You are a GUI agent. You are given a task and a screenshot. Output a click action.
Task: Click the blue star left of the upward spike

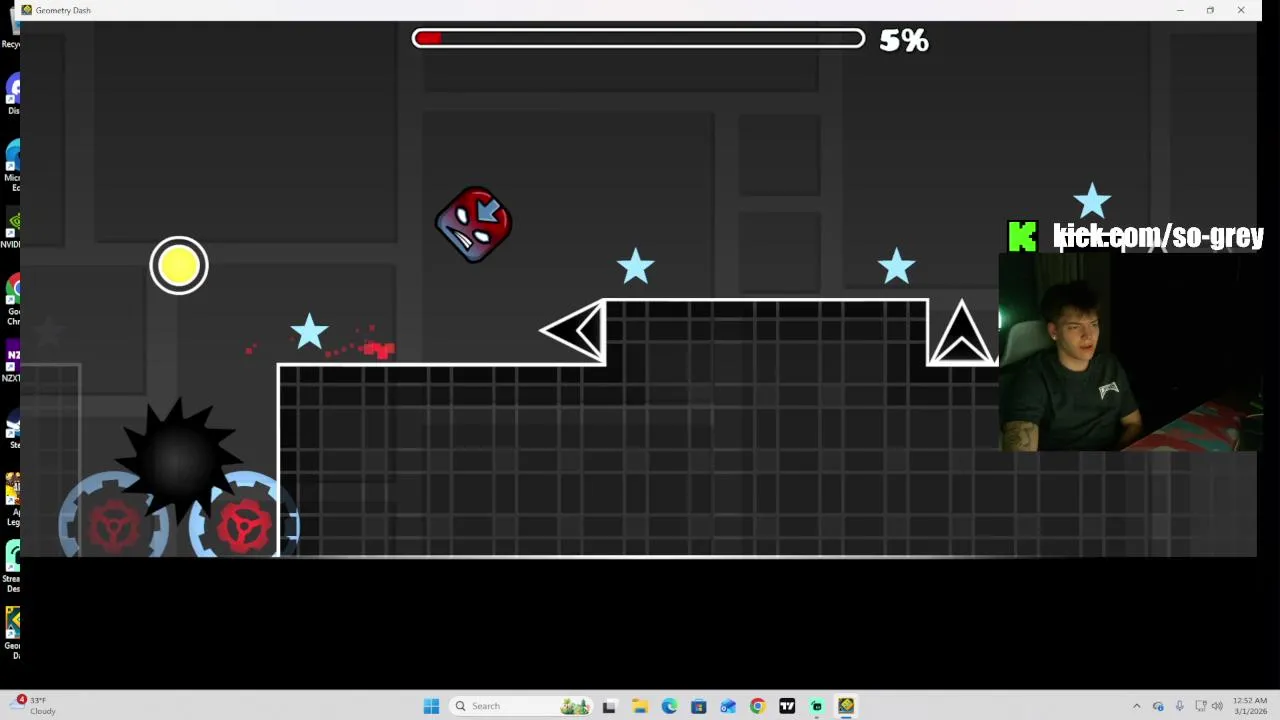point(896,266)
